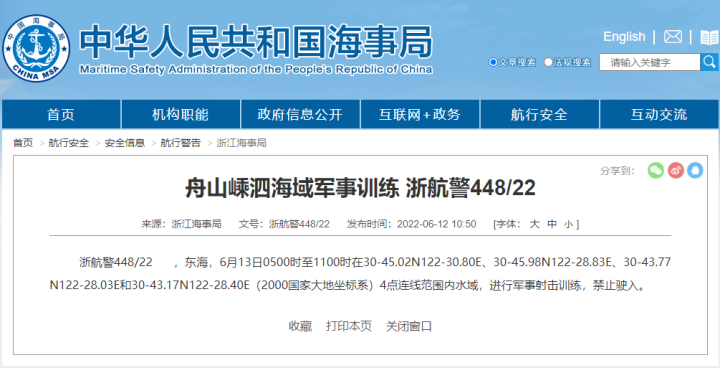720x368 pixels.
Task: Click 收藏 to bookmark page
Action: pos(300,326)
